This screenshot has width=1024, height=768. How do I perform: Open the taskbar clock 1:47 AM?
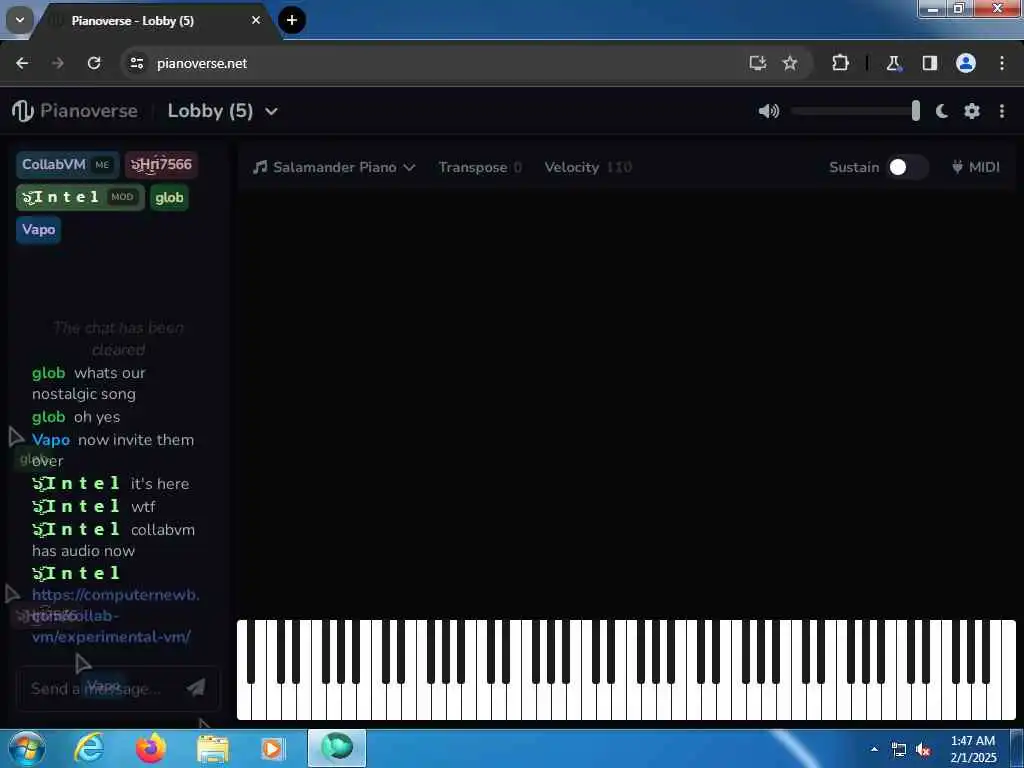(x=973, y=749)
